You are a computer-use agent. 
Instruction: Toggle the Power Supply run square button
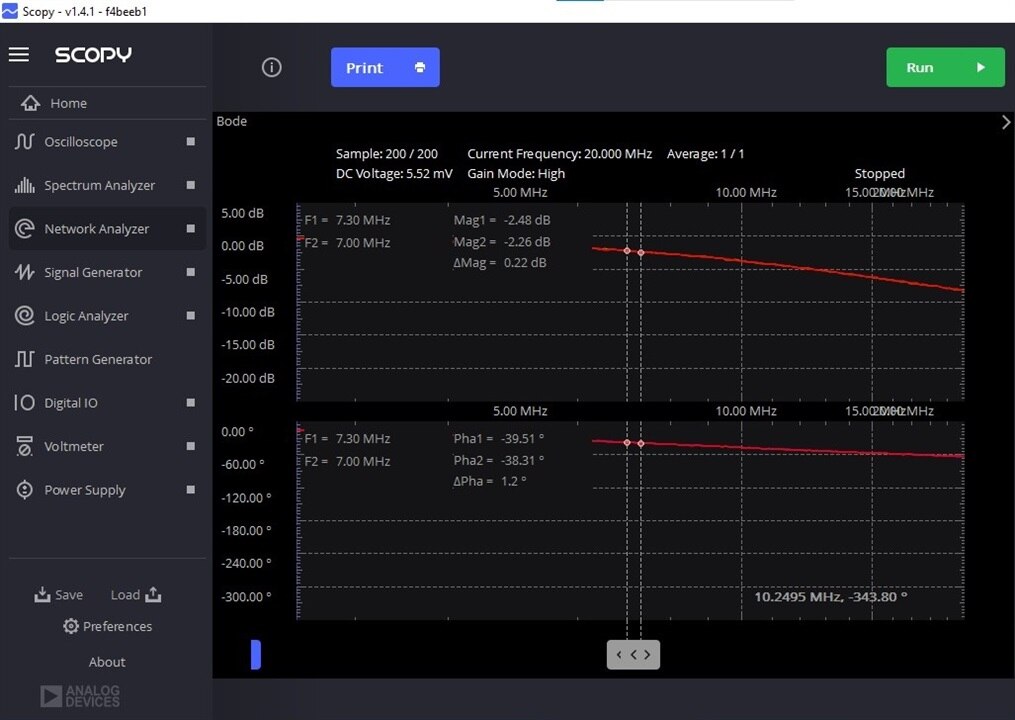point(191,490)
